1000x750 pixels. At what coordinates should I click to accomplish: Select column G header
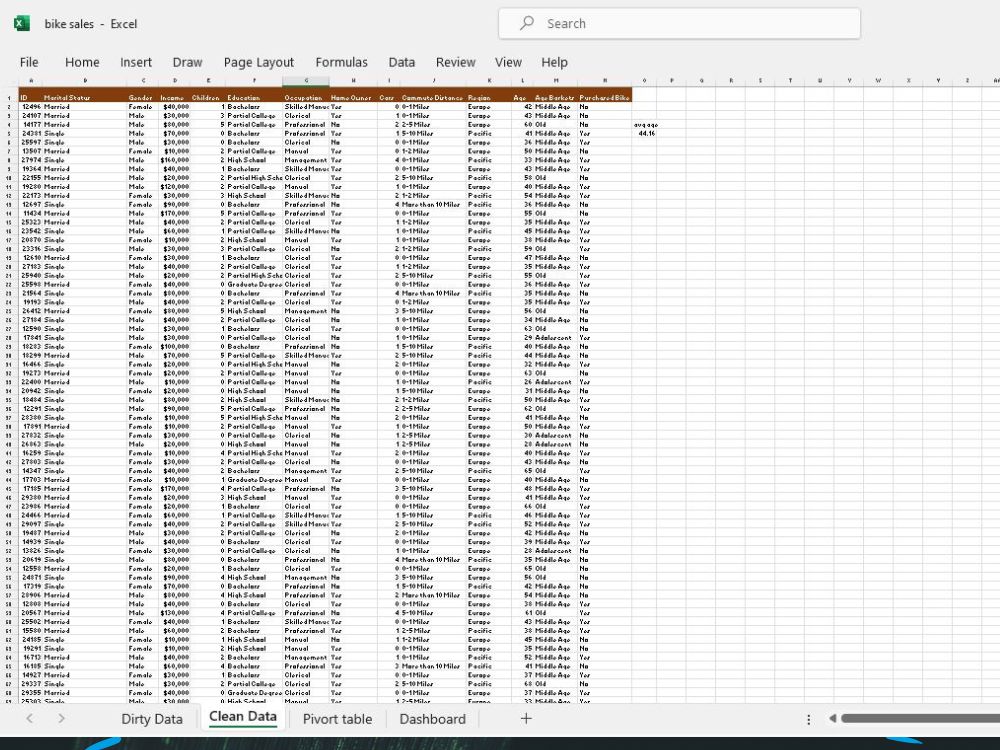pos(306,81)
